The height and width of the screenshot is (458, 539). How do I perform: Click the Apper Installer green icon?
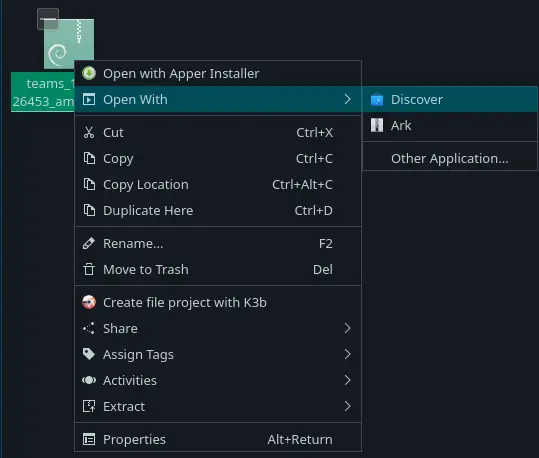89,73
